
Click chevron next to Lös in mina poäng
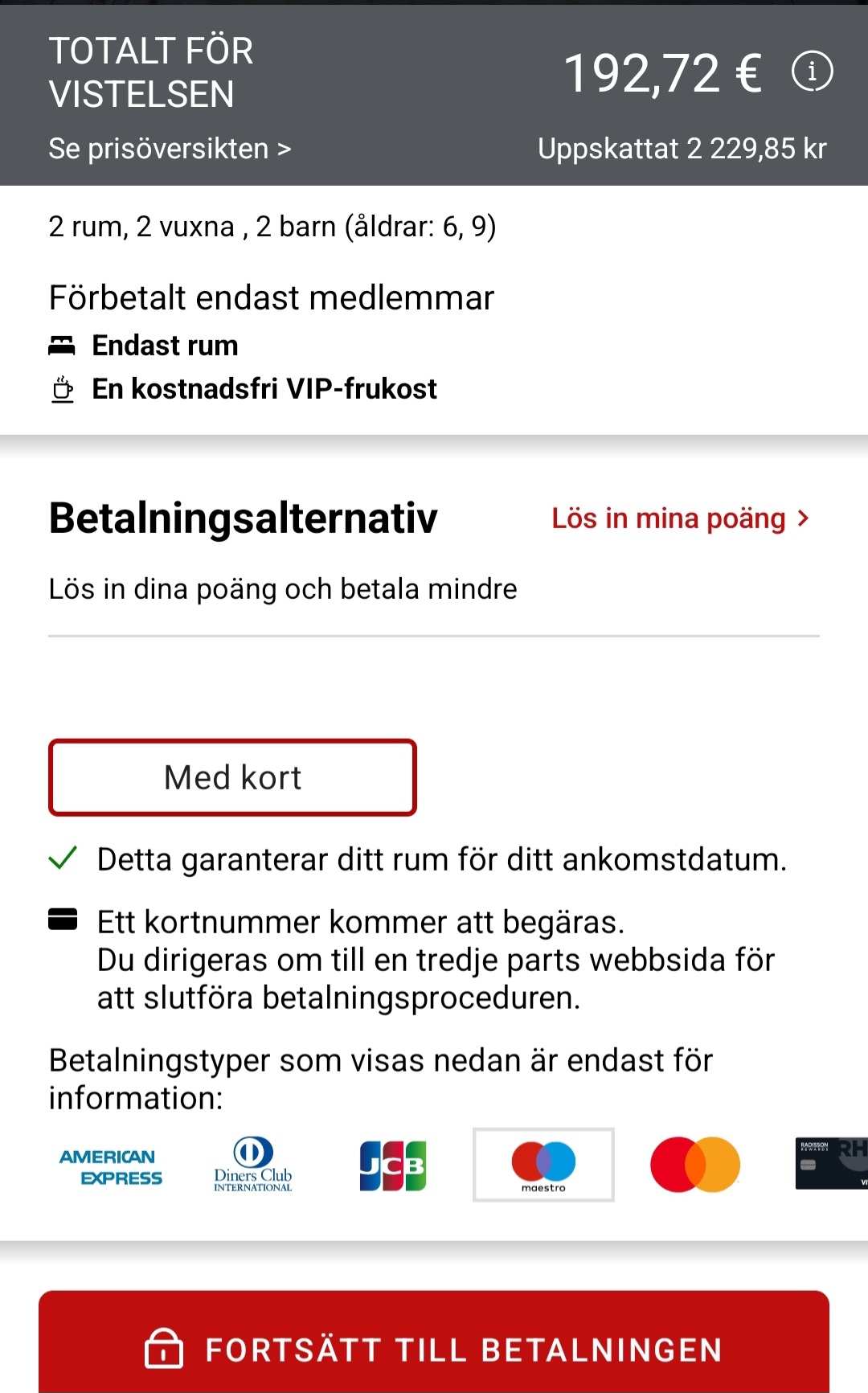click(x=803, y=518)
